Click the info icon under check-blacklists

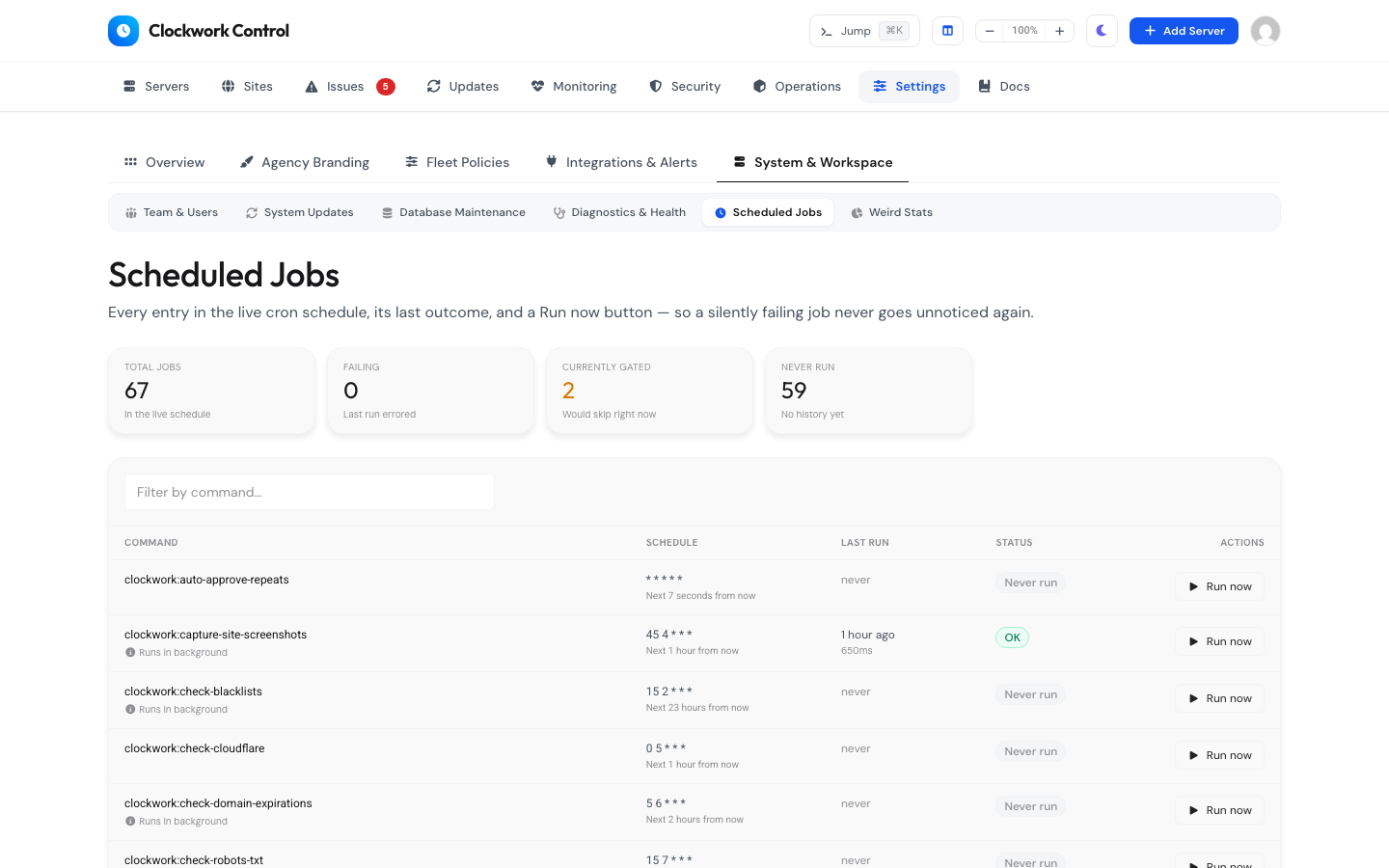point(130,710)
